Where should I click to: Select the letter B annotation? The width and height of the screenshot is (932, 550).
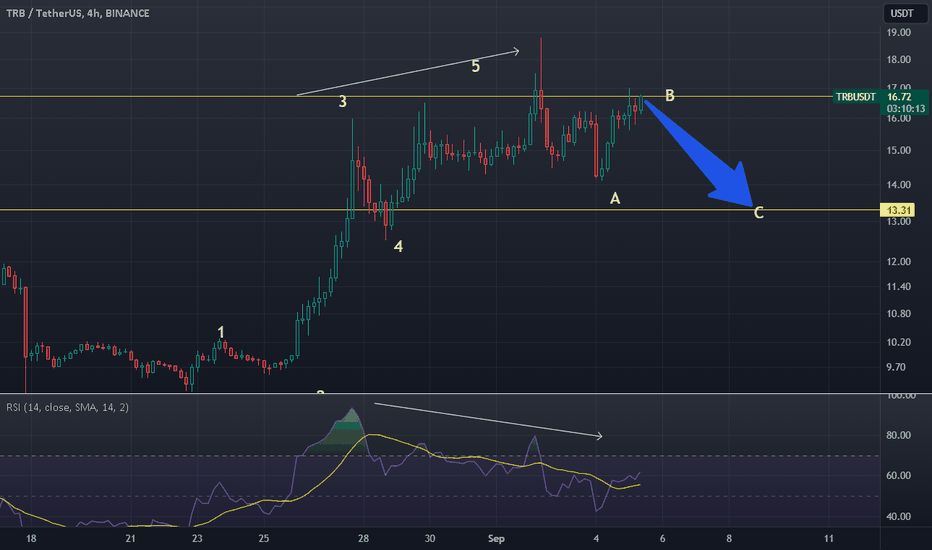(670, 95)
